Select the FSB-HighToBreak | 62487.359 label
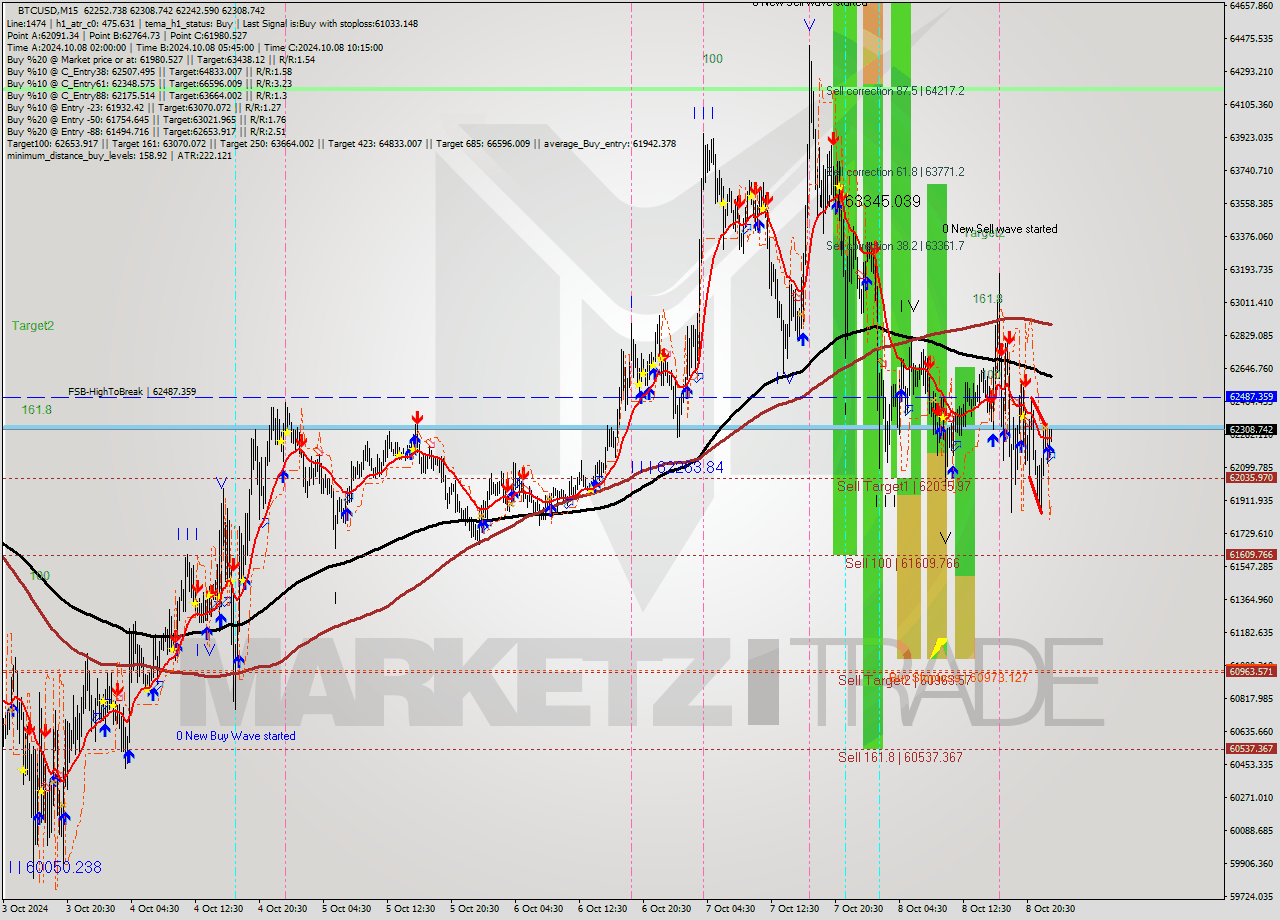 tap(132, 392)
